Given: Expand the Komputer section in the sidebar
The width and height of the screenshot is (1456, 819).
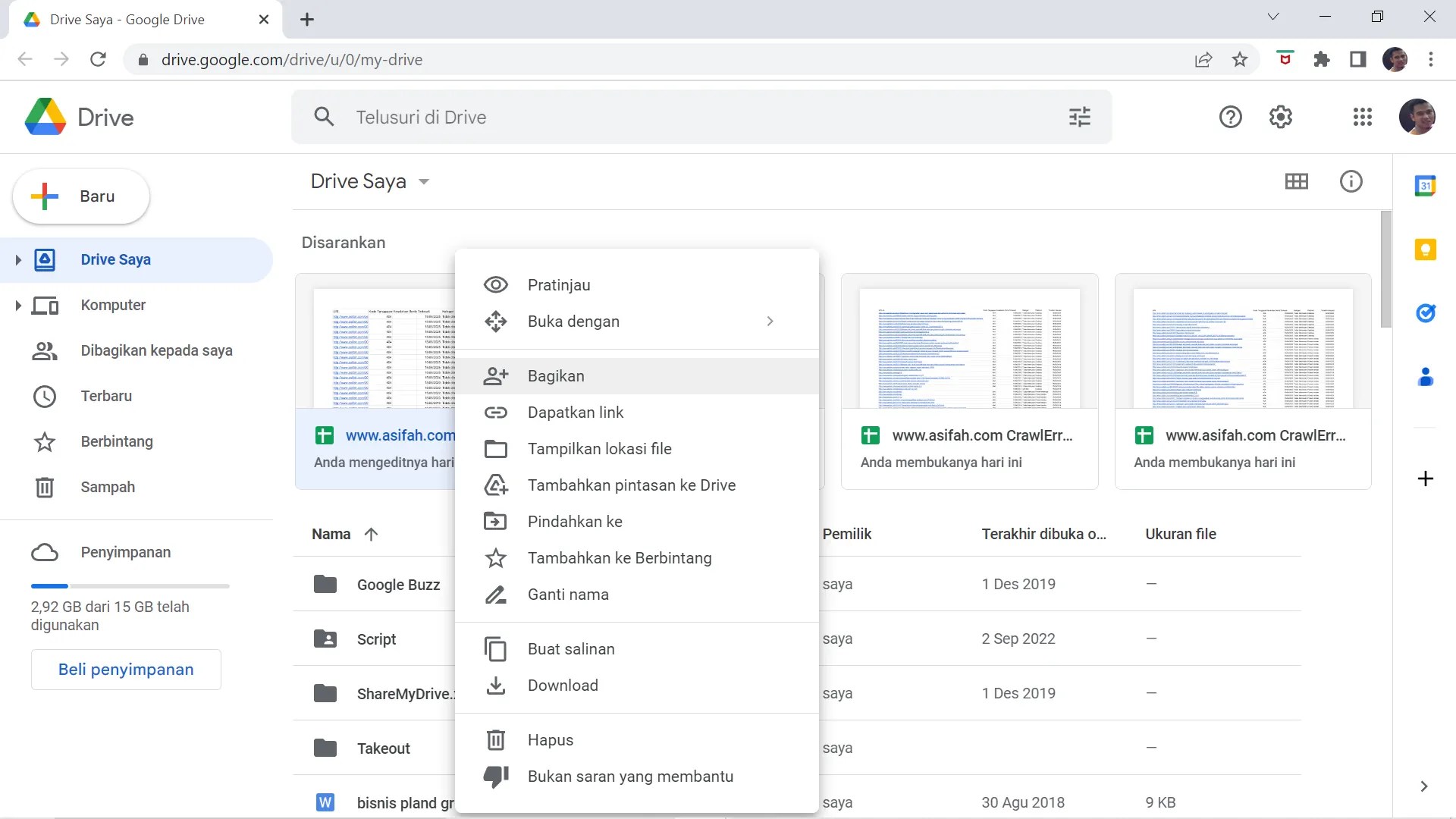Looking at the screenshot, I should pyautogui.click(x=18, y=305).
